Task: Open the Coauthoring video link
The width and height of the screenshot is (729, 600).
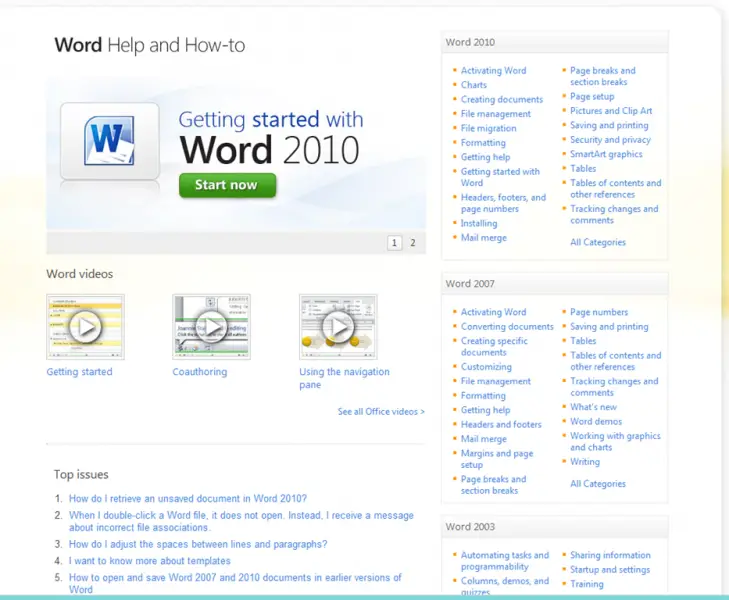Action: click(x=200, y=372)
